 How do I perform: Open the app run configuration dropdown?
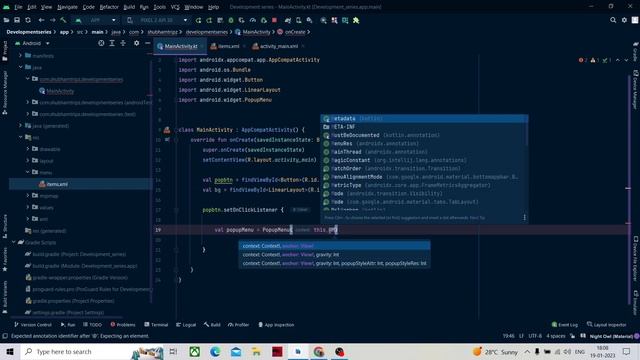tap(96, 20)
